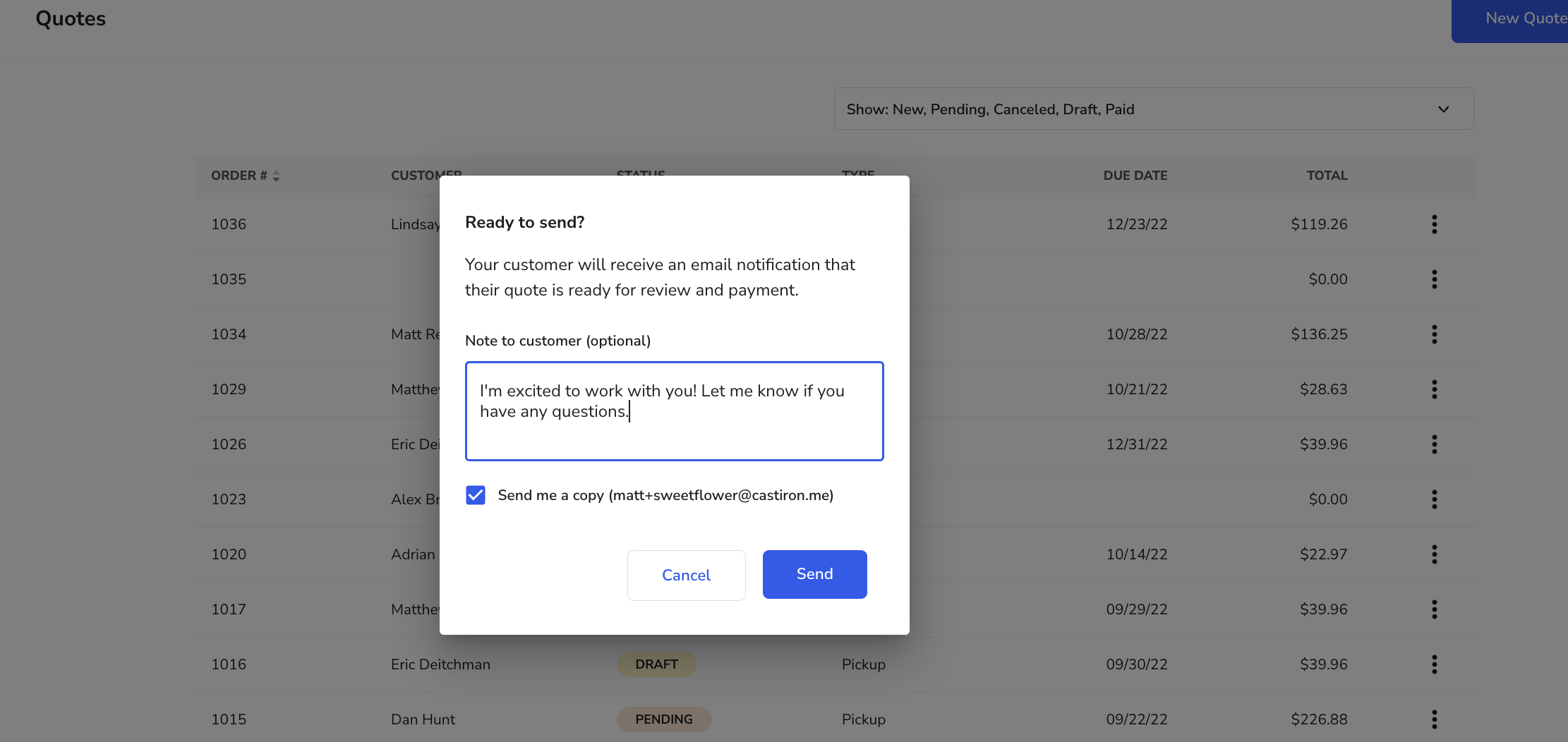Open the three-dot menu for order 1035

click(x=1434, y=279)
